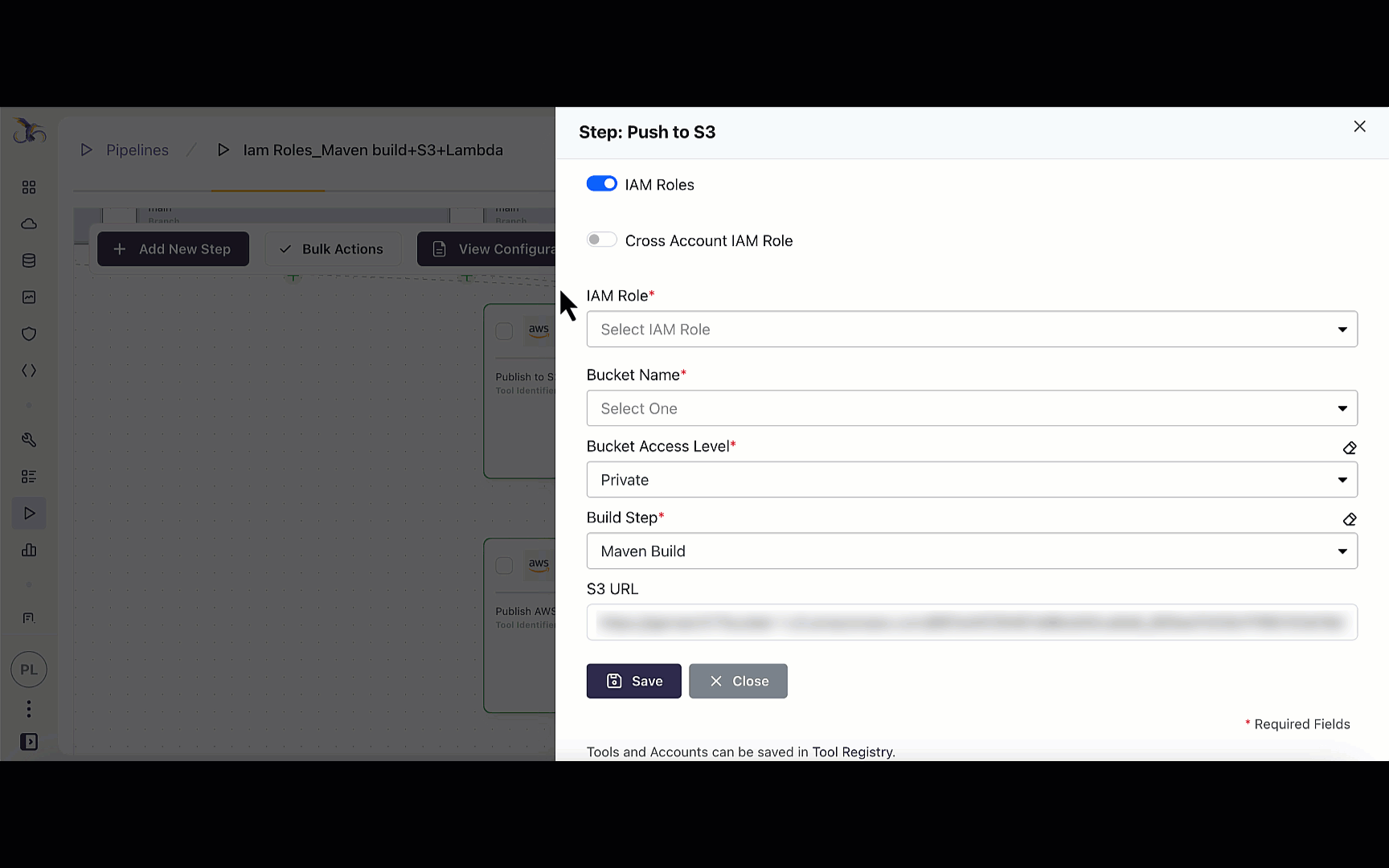The image size is (1389, 868).
Task: Check the Publish to S3 step checkbox
Action: click(504, 331)
